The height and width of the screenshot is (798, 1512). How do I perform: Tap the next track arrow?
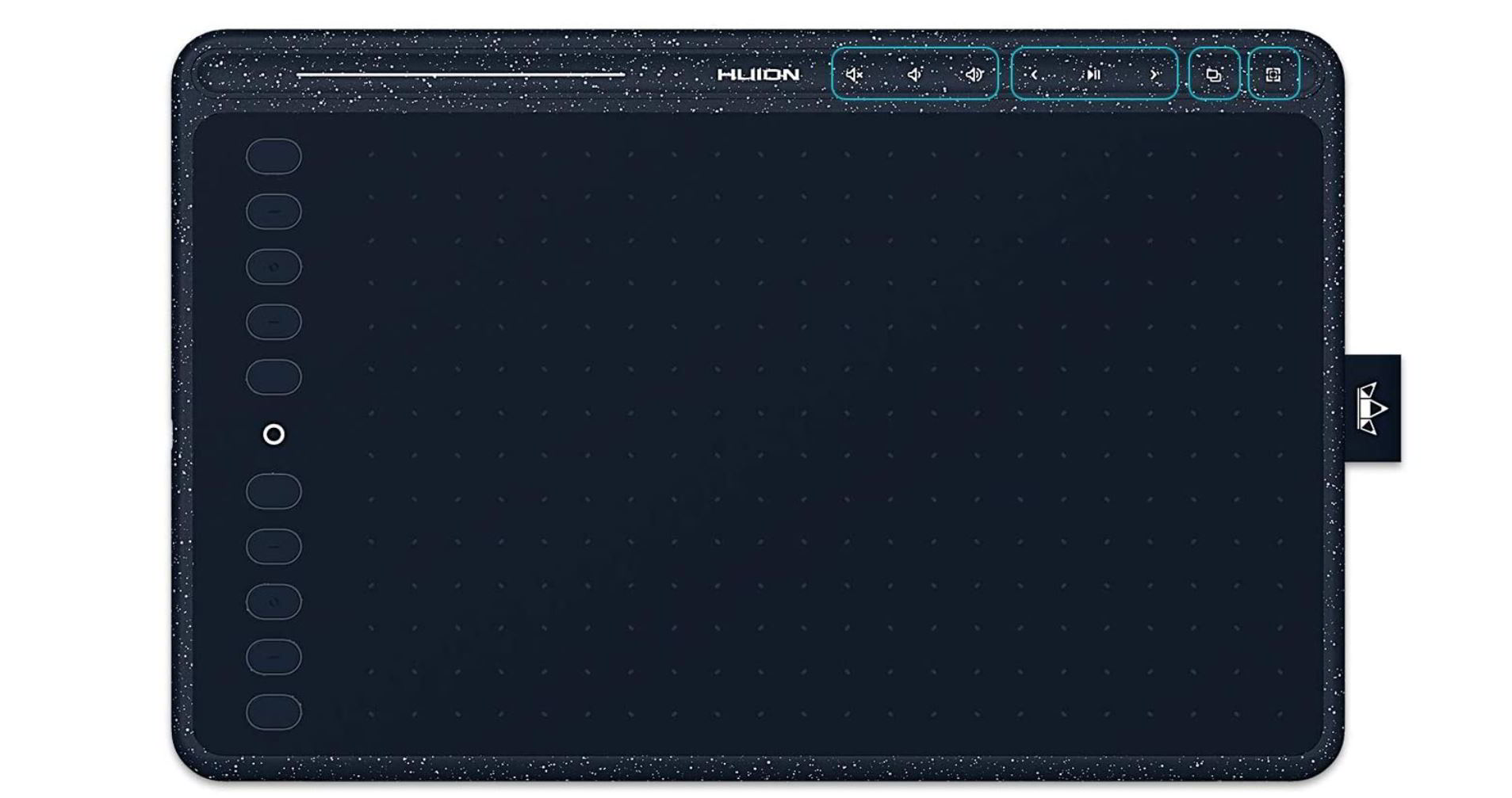pos(1154,74)
